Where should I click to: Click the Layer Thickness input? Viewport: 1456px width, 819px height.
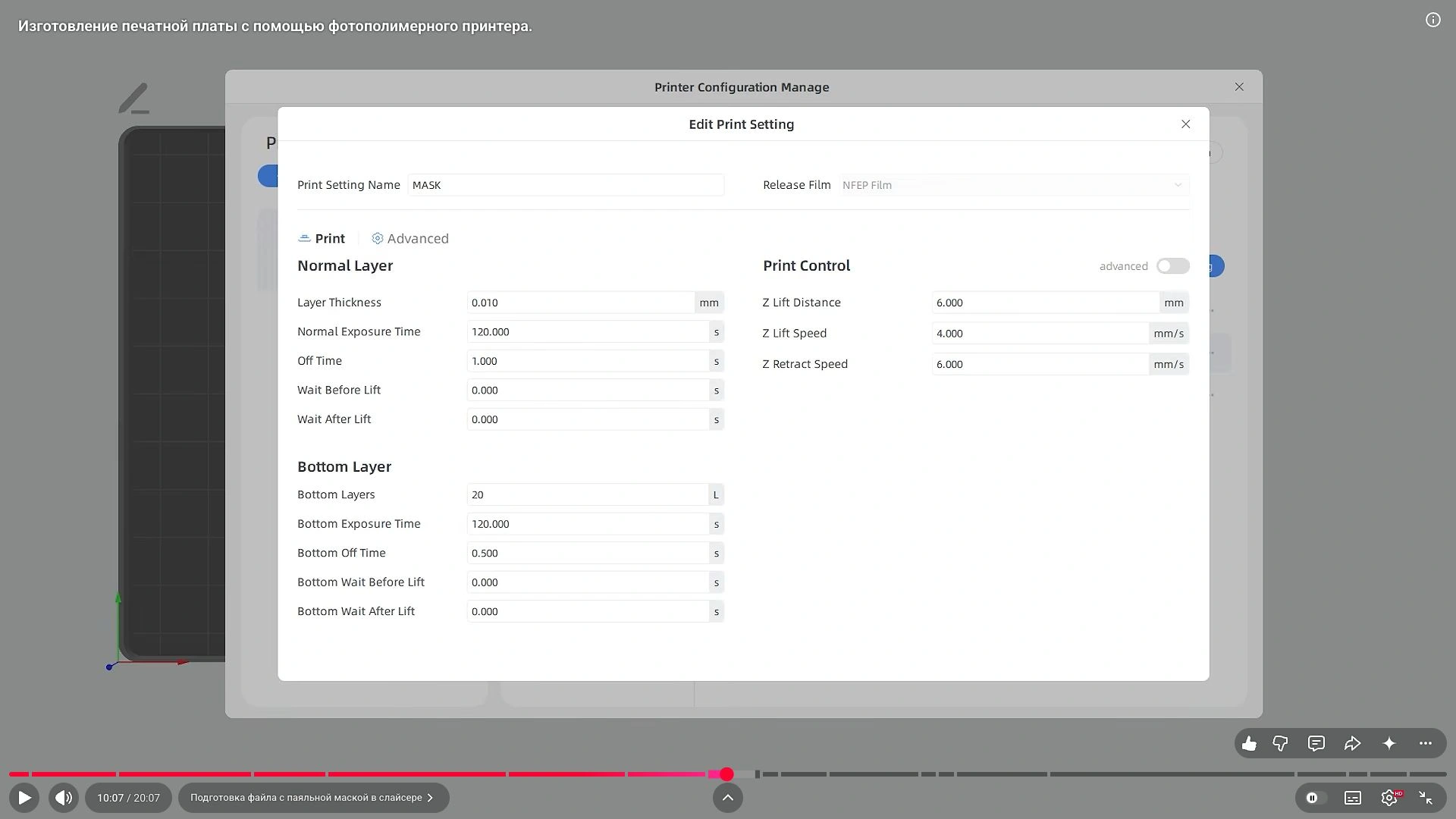pyautogui.click(x=581, y=303)
